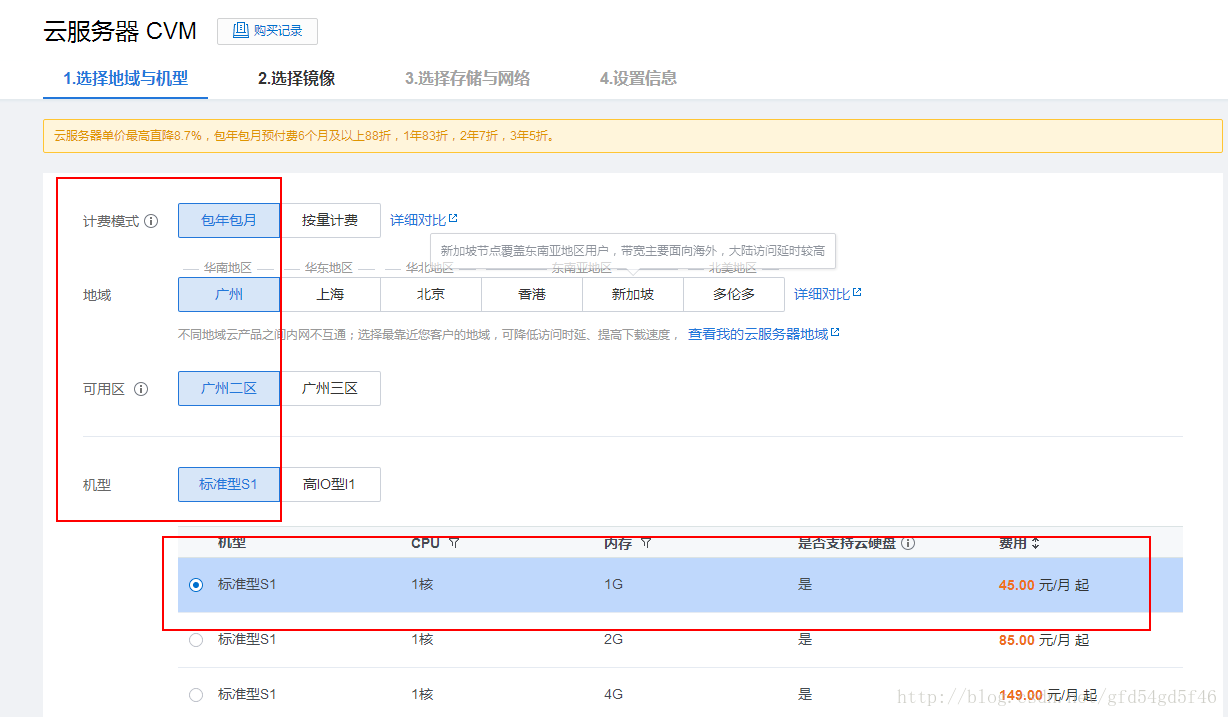Screen dimensions: 1228x717
Task: Open the CPU column filter icon
Action: [x=454, y=543]
